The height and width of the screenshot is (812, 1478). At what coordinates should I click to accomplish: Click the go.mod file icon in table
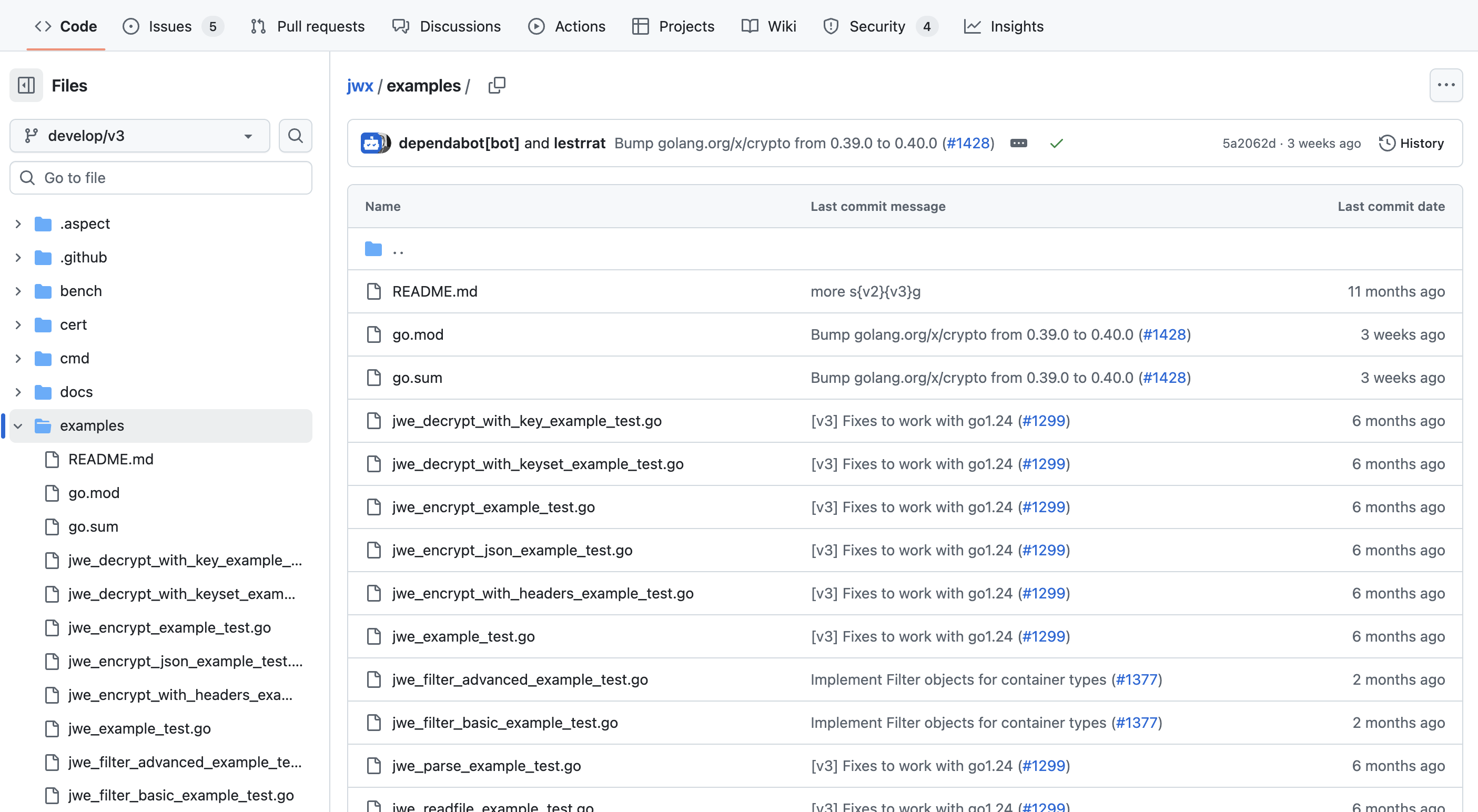coord(374,334)
